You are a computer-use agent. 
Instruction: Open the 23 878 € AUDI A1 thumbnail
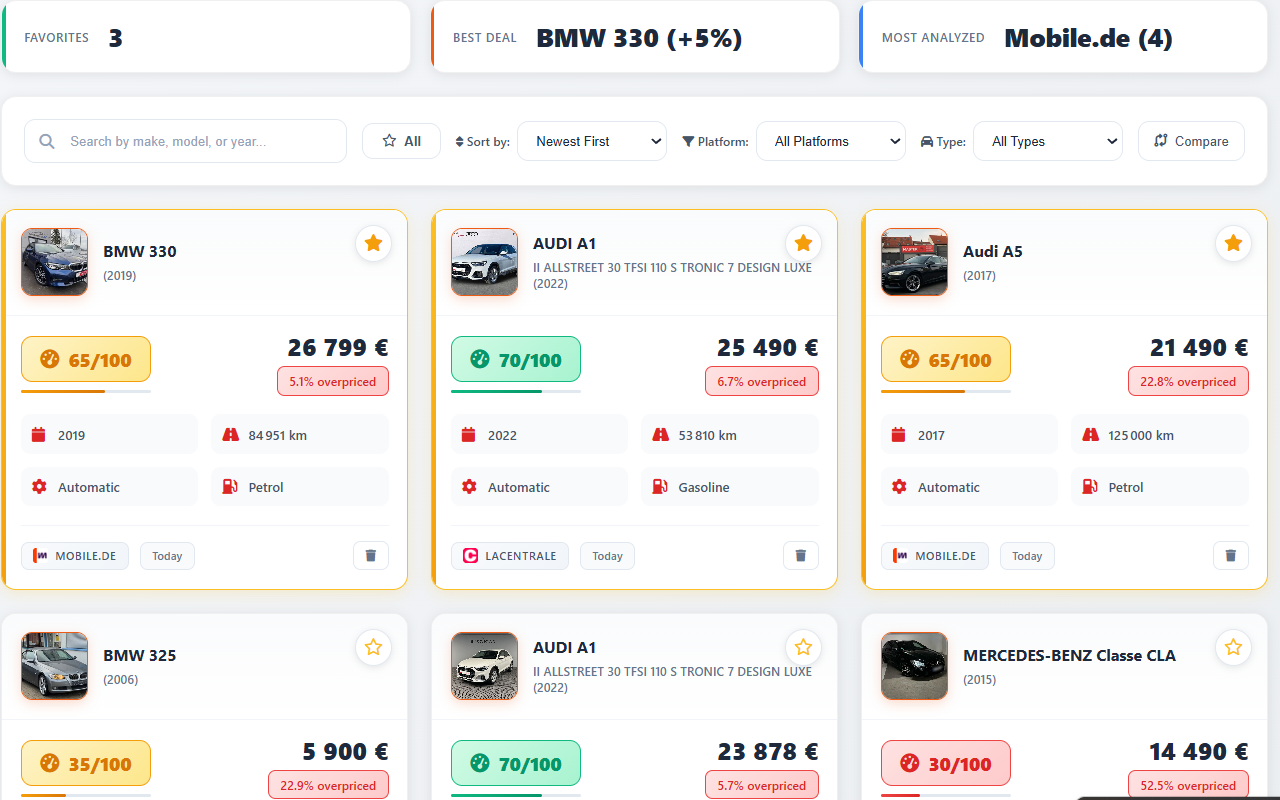point(484,666)
